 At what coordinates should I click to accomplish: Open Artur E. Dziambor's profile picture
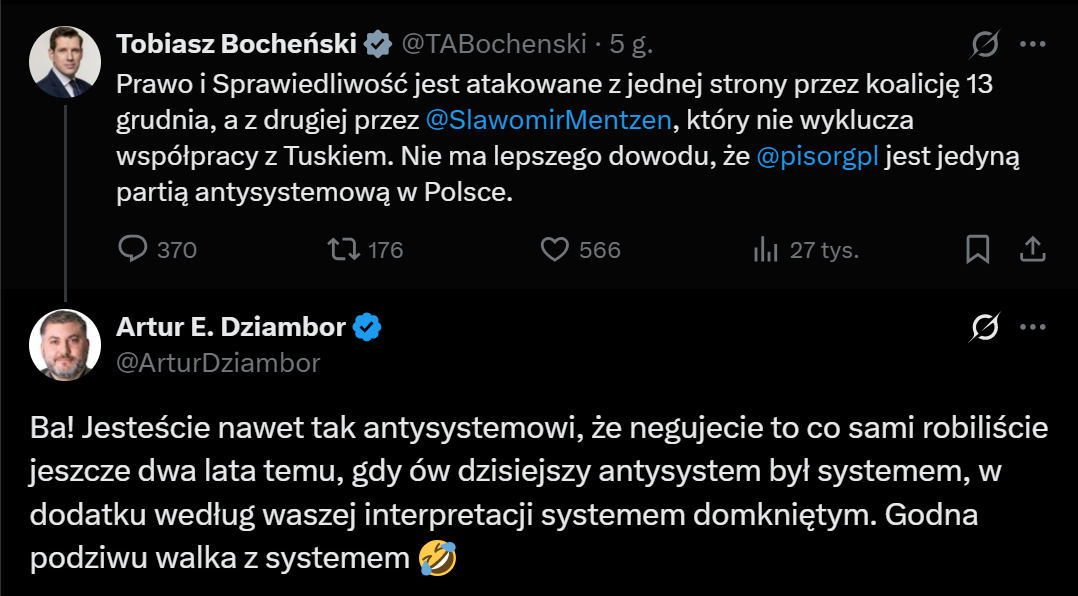coord(66,345)
